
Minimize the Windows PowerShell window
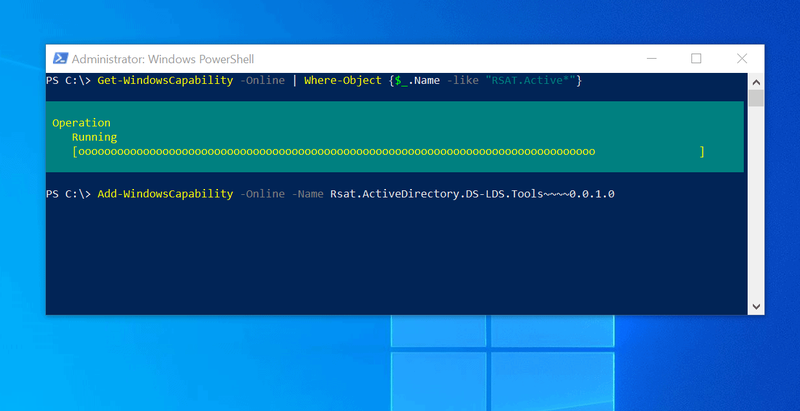click(x=652, y=59)
